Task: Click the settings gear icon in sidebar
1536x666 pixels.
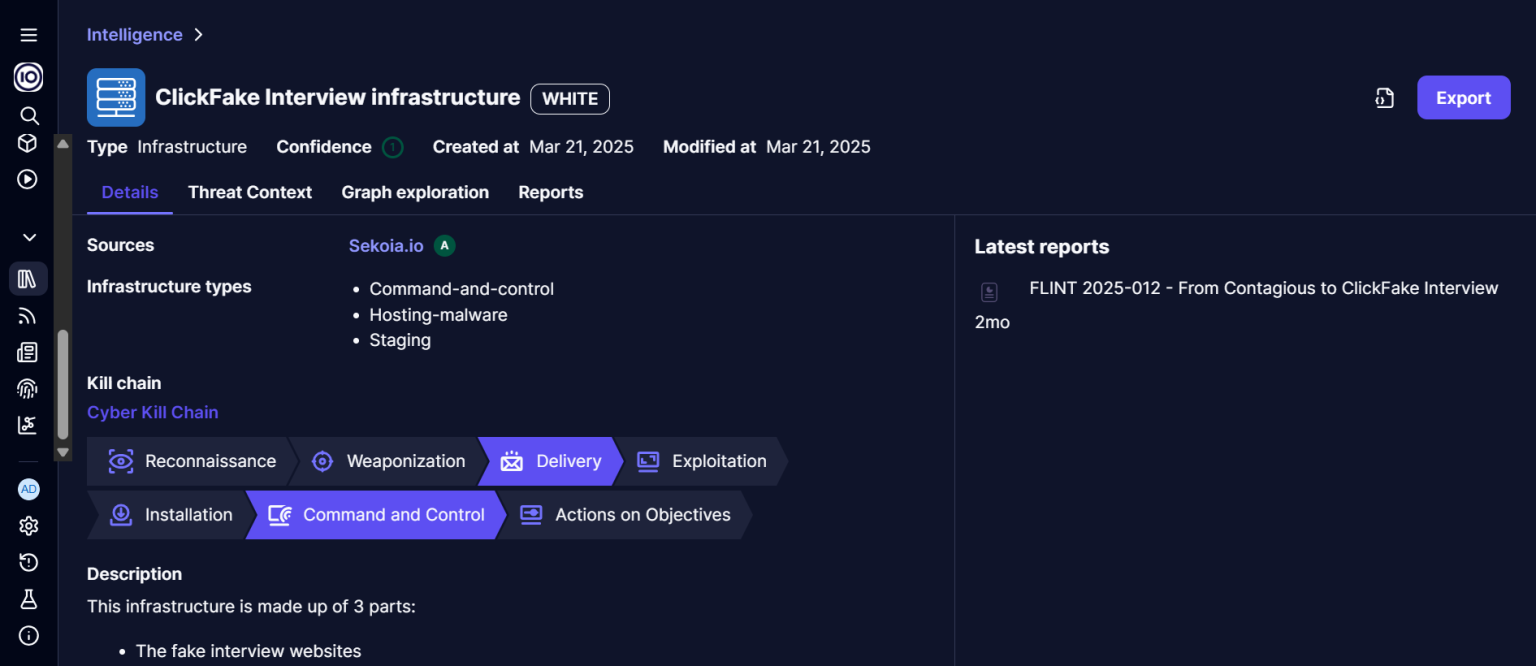Action: 28,526
